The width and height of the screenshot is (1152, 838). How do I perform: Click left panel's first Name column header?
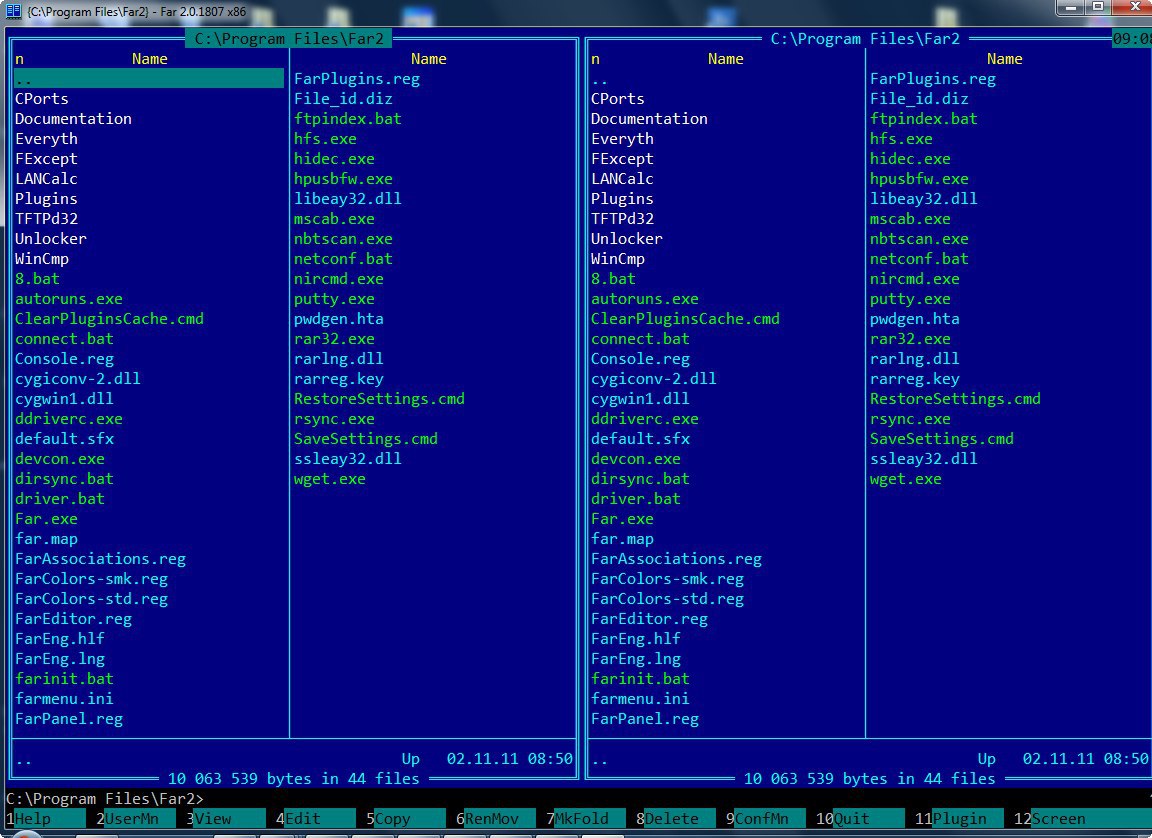coord(150,59)
